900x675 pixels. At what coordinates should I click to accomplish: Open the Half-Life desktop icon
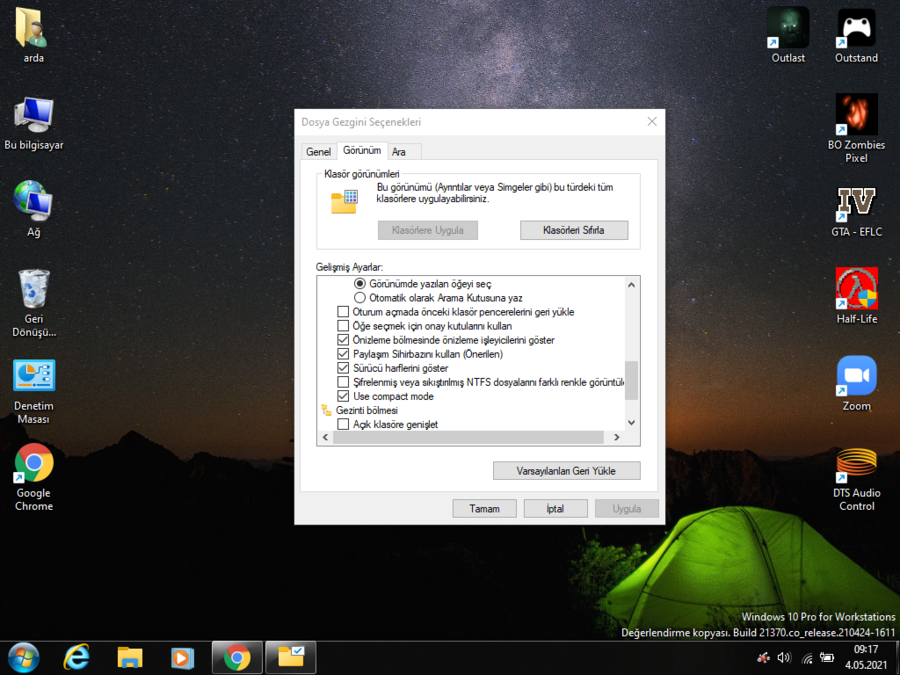[x=856, y=289]
